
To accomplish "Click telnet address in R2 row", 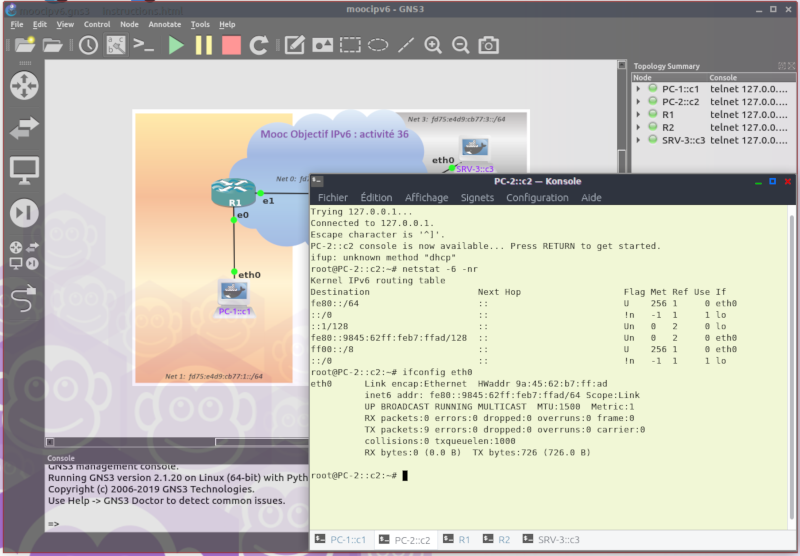I will coord(748,128).
